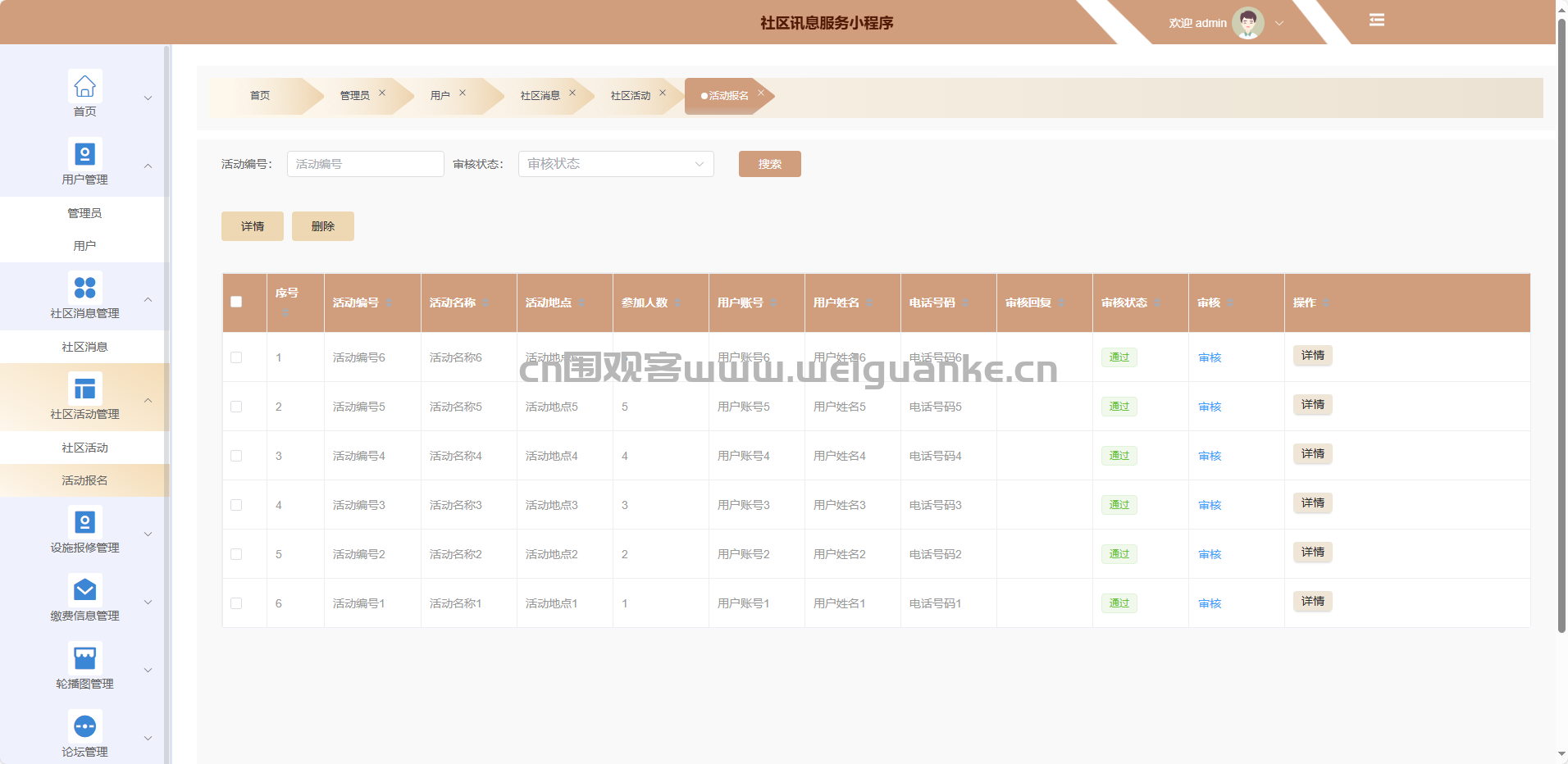Open 设施报修管理 via its icon
The image size is (1568, 764).
pos(84,522)
